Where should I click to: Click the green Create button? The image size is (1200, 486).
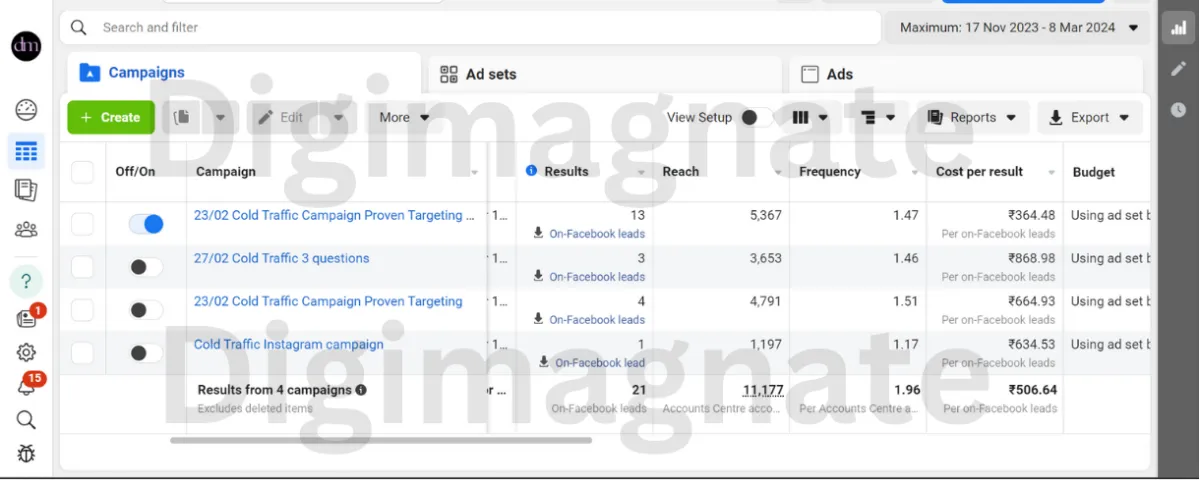(x=111, y=117)
